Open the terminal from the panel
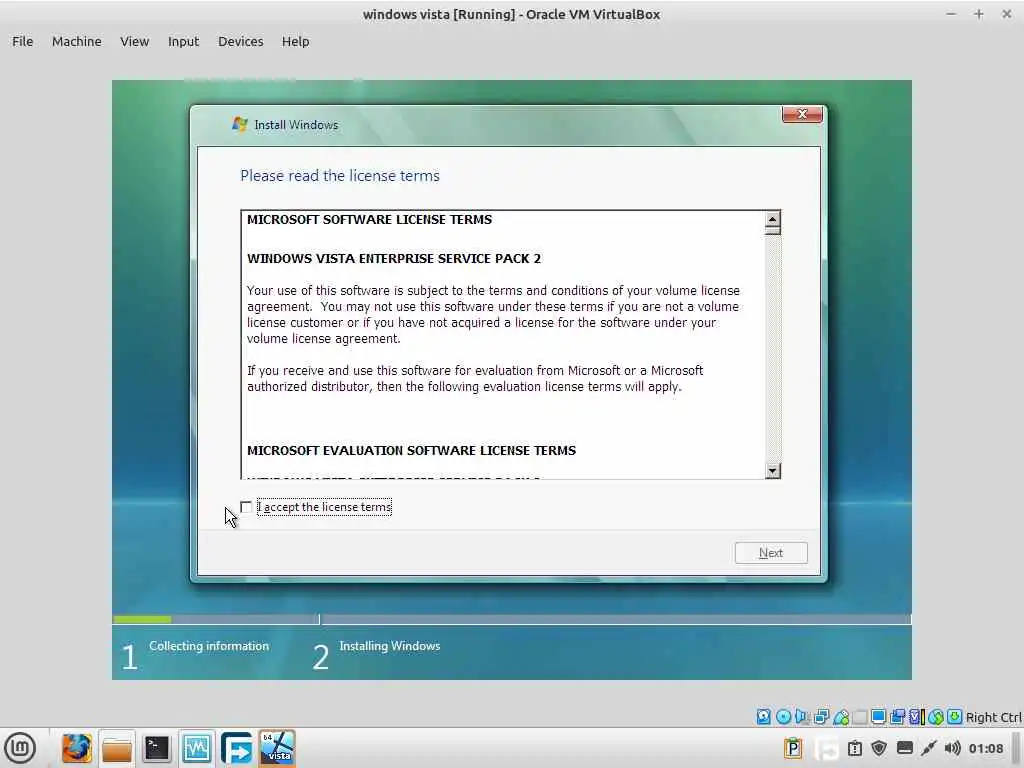Screen dimensions: 1024x768 pos(157,748)
